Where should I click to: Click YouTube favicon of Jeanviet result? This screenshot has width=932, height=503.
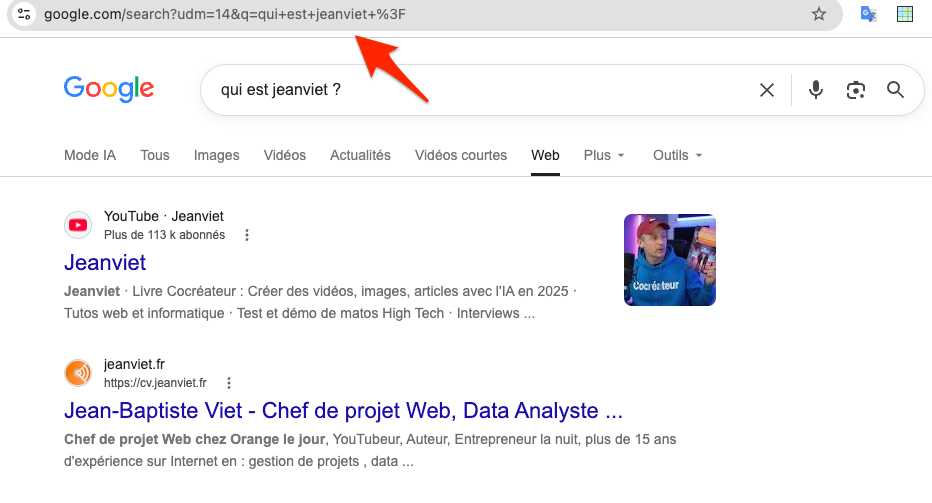78,225
